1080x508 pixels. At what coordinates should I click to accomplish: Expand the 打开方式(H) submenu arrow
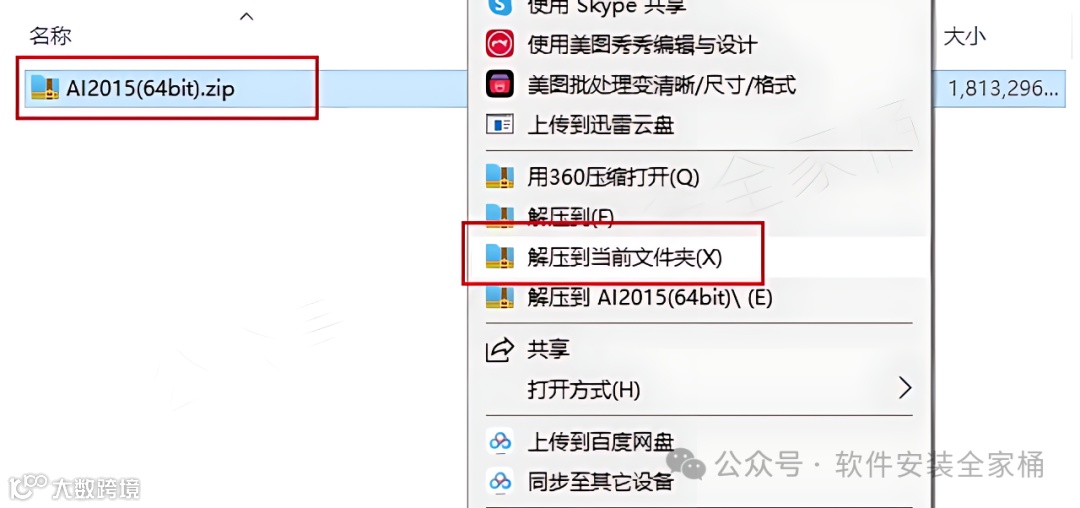tap(905, 389)
